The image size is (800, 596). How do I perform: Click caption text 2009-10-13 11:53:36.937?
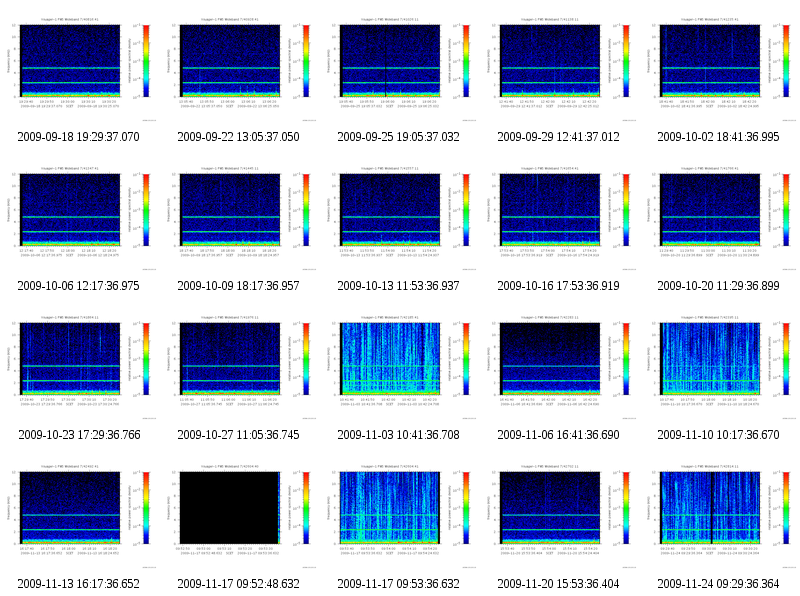click(398, 286)
